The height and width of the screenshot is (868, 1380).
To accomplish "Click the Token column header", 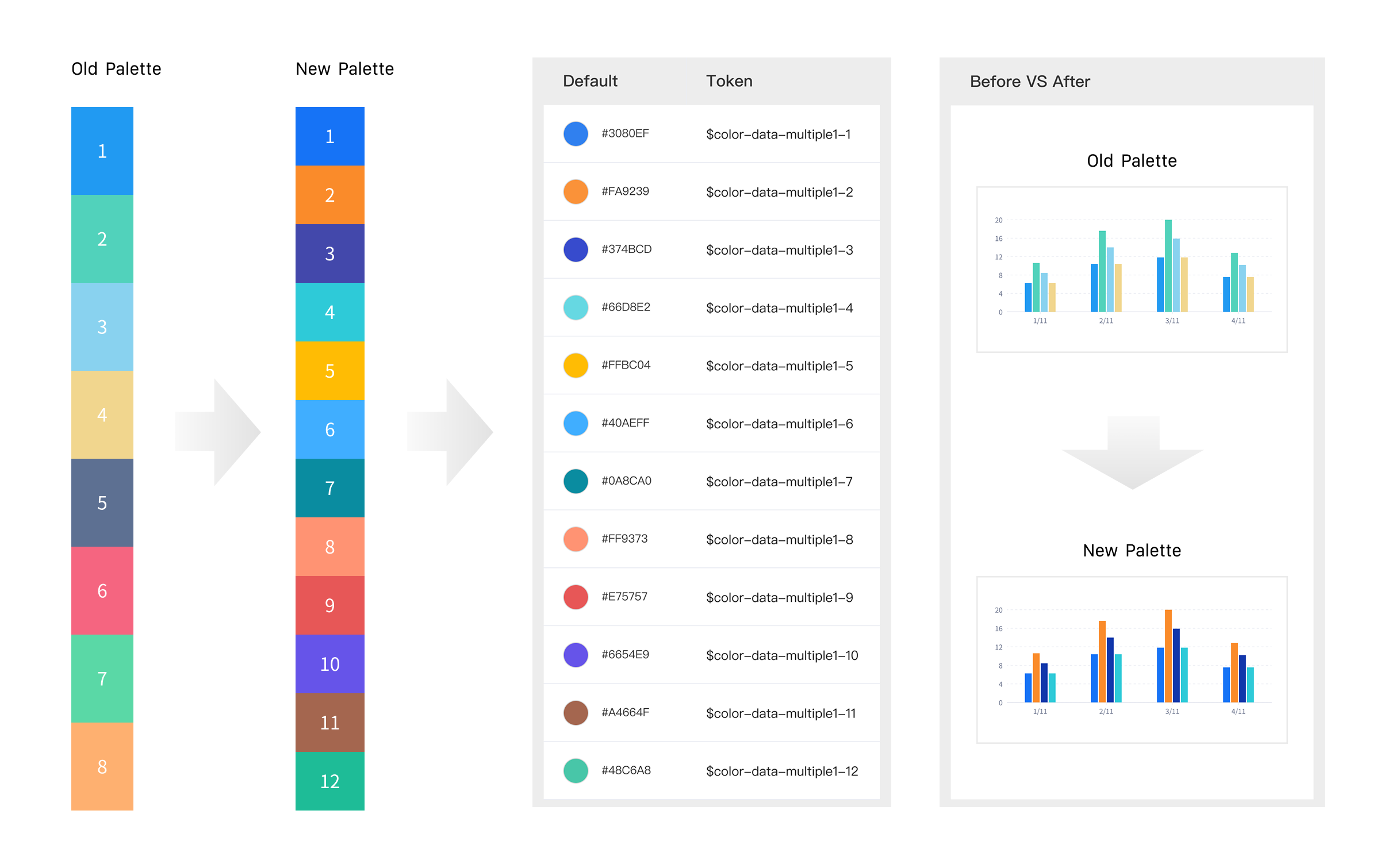I will [729, 81].
